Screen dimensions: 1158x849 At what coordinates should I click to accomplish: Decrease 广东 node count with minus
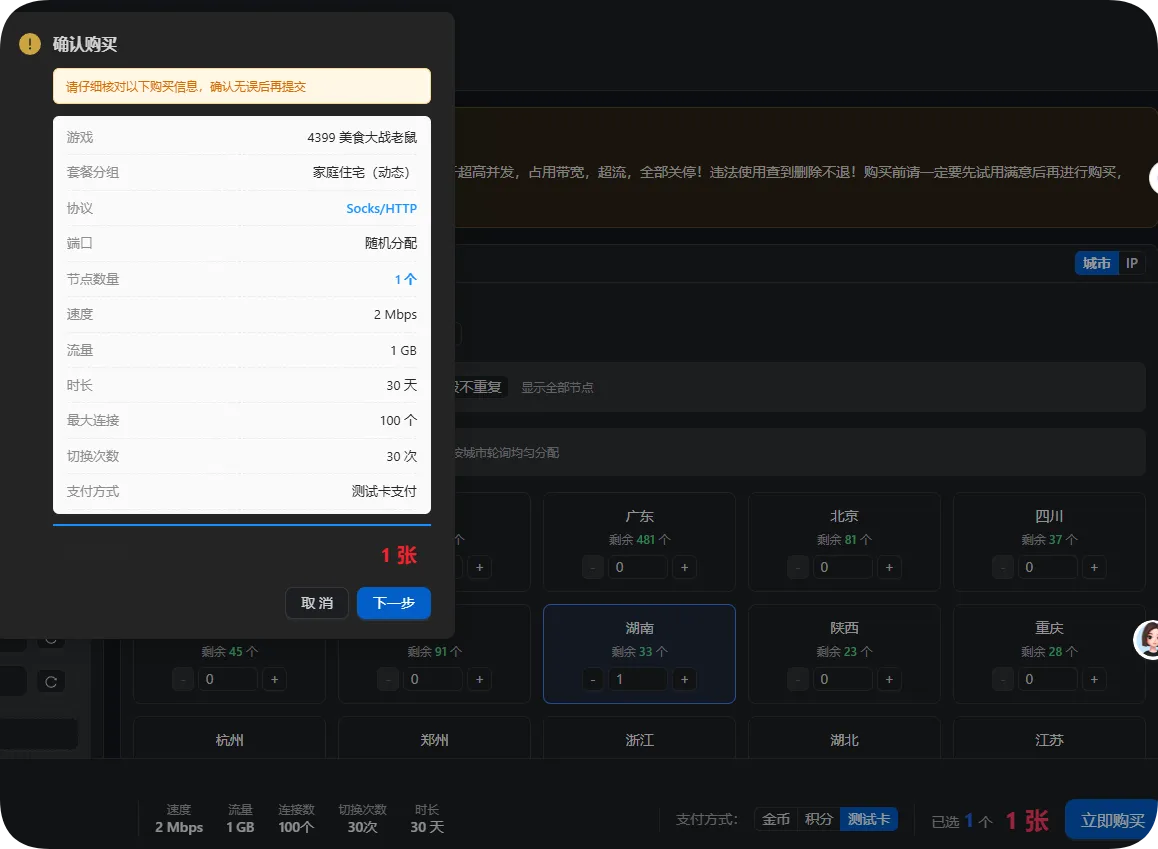pos(593,568)
